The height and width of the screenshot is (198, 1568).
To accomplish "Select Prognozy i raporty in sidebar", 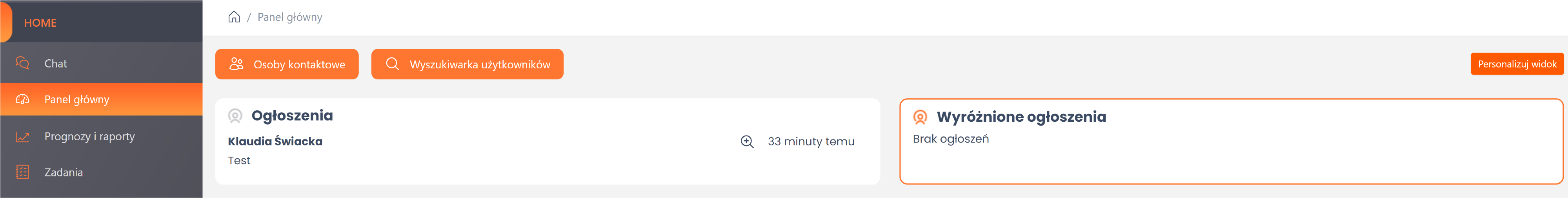I will pyautogui.click(x=89, y=136).
